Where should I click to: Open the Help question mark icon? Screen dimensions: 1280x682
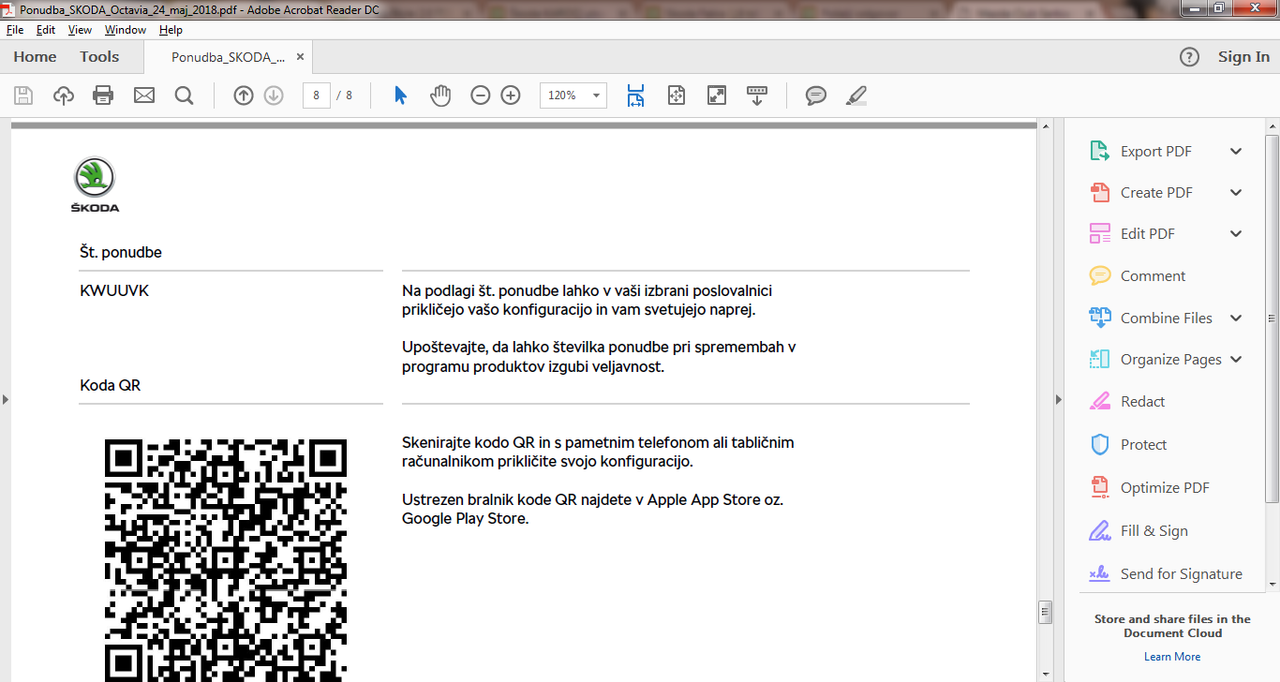pos(1189,57)
